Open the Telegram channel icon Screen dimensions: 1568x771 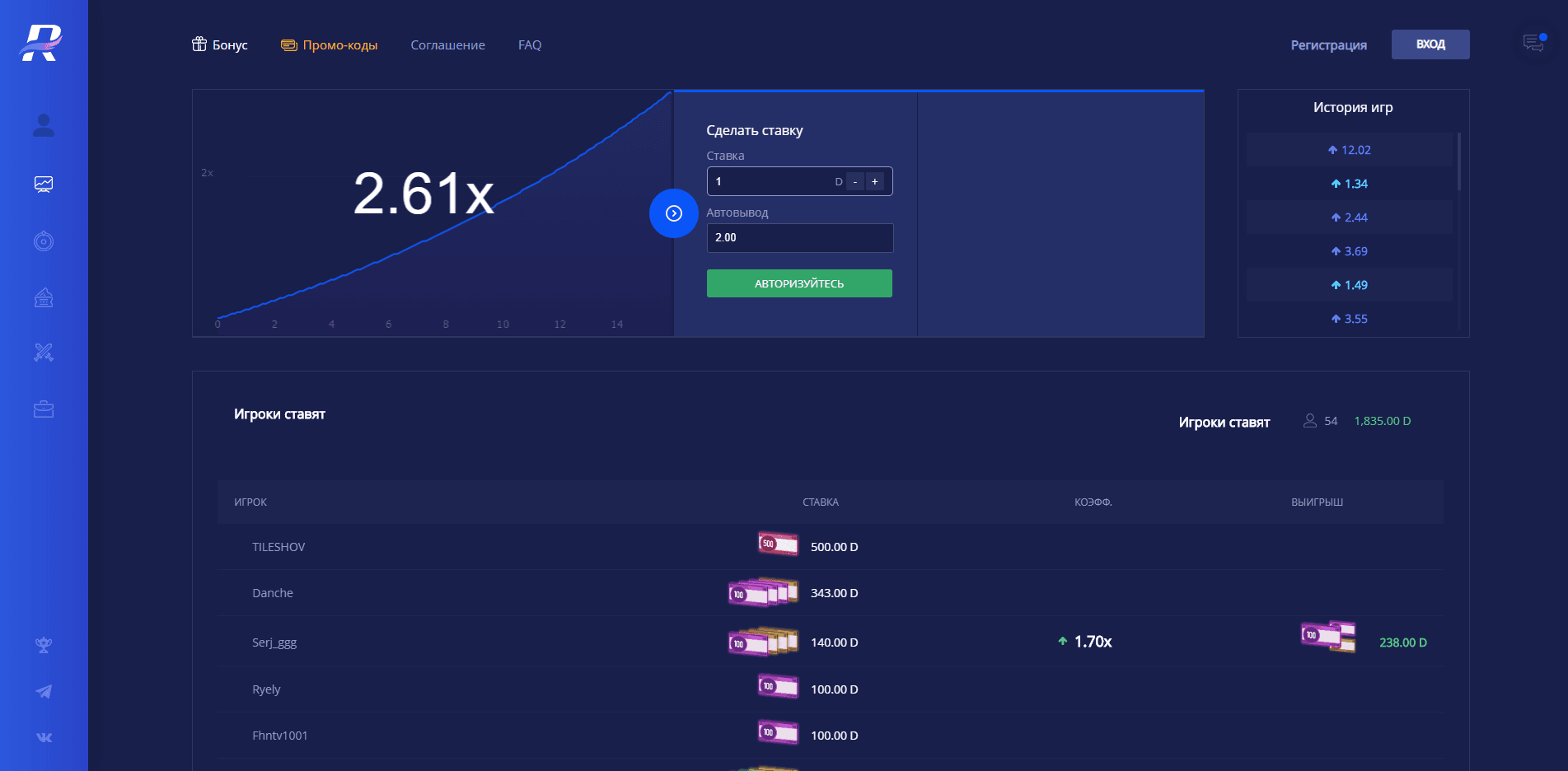tap(44, 691)
